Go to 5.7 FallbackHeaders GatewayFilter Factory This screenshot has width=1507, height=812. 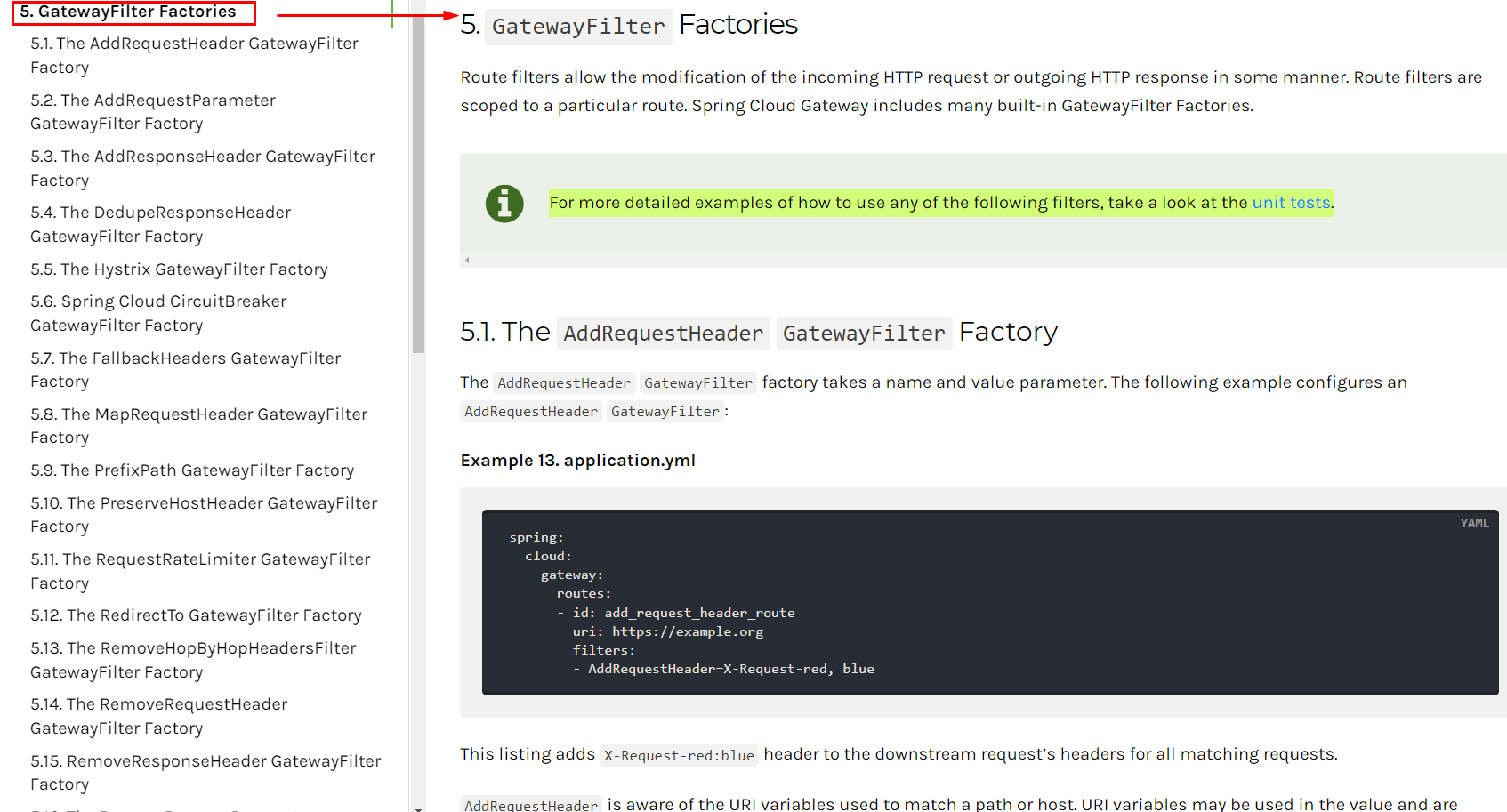[186, 370]
